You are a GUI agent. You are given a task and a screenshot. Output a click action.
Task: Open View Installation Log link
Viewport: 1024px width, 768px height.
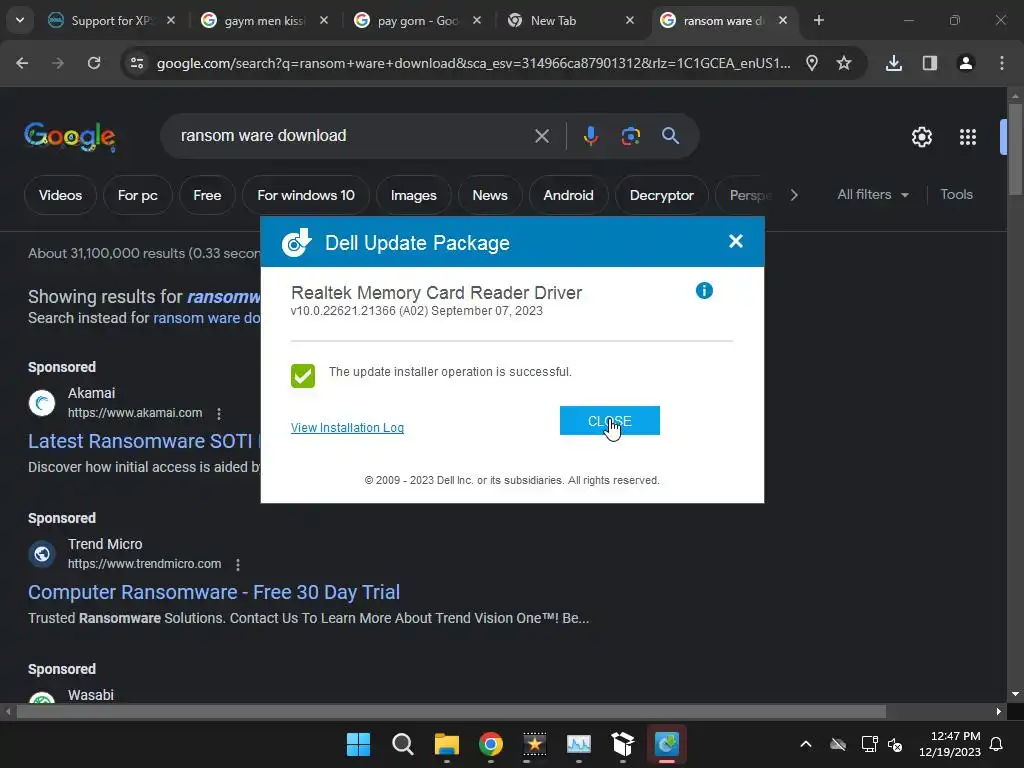coord(347,428)
